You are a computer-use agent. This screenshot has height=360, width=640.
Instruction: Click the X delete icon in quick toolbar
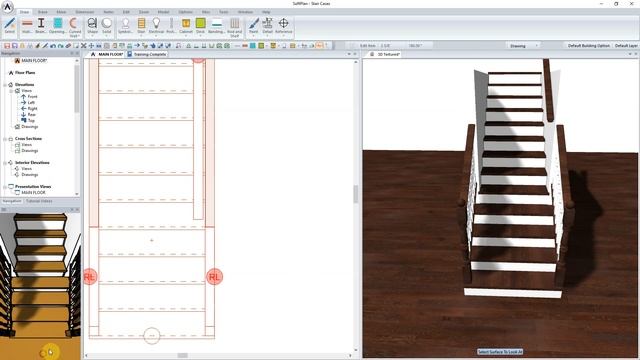tap(84, 46)
